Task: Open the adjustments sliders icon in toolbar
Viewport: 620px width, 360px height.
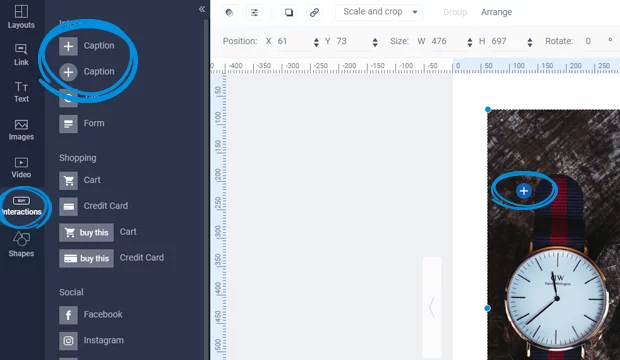Action: point(254,12)
